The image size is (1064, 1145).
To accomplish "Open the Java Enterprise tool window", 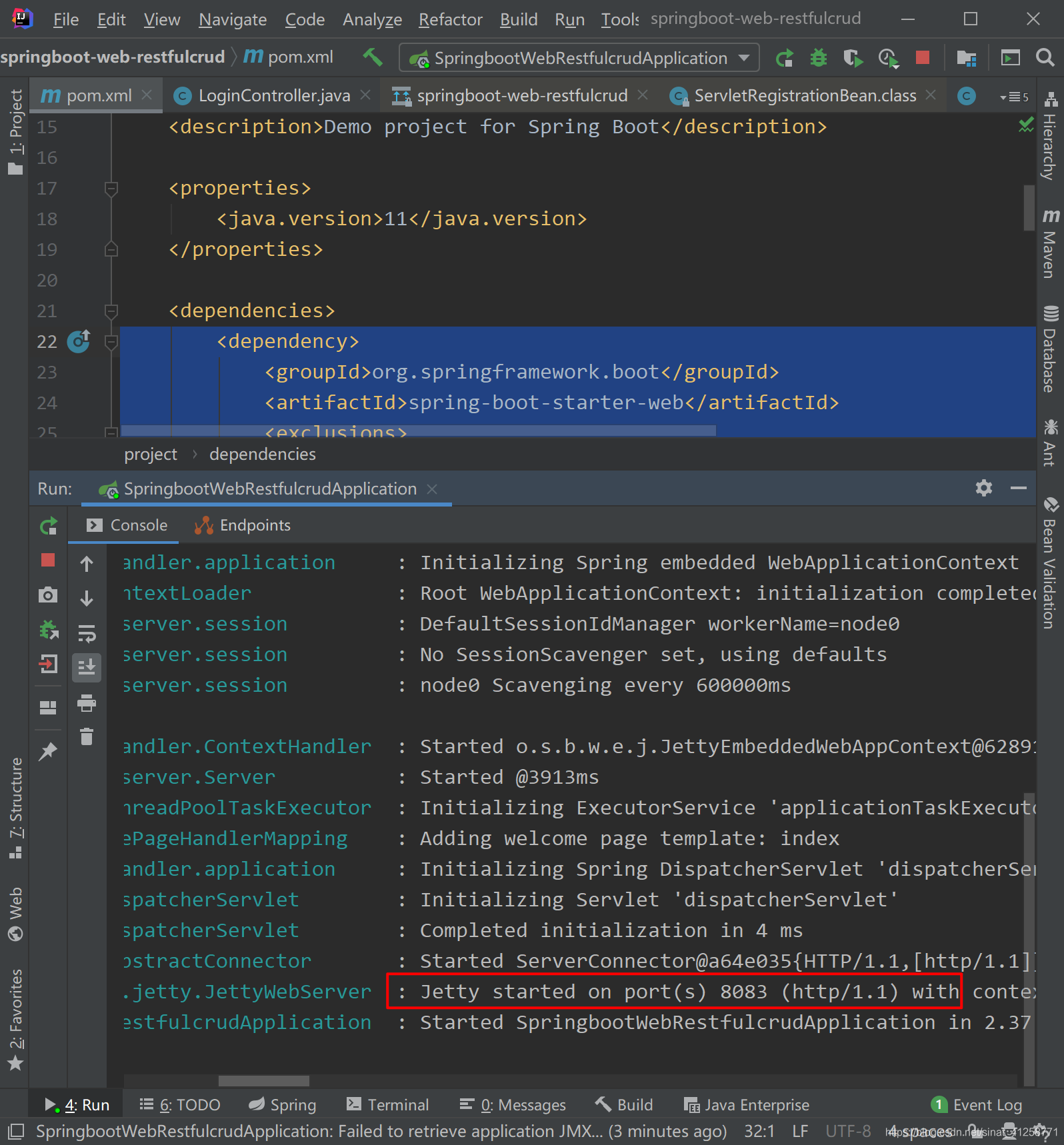I will tap(747, 1104).
